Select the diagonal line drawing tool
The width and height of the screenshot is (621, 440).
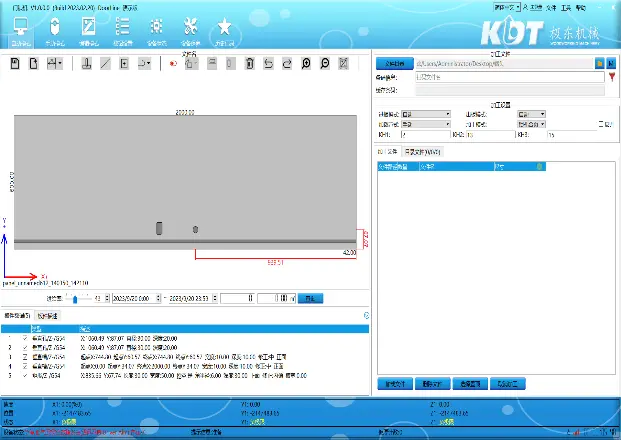point(105,63)
